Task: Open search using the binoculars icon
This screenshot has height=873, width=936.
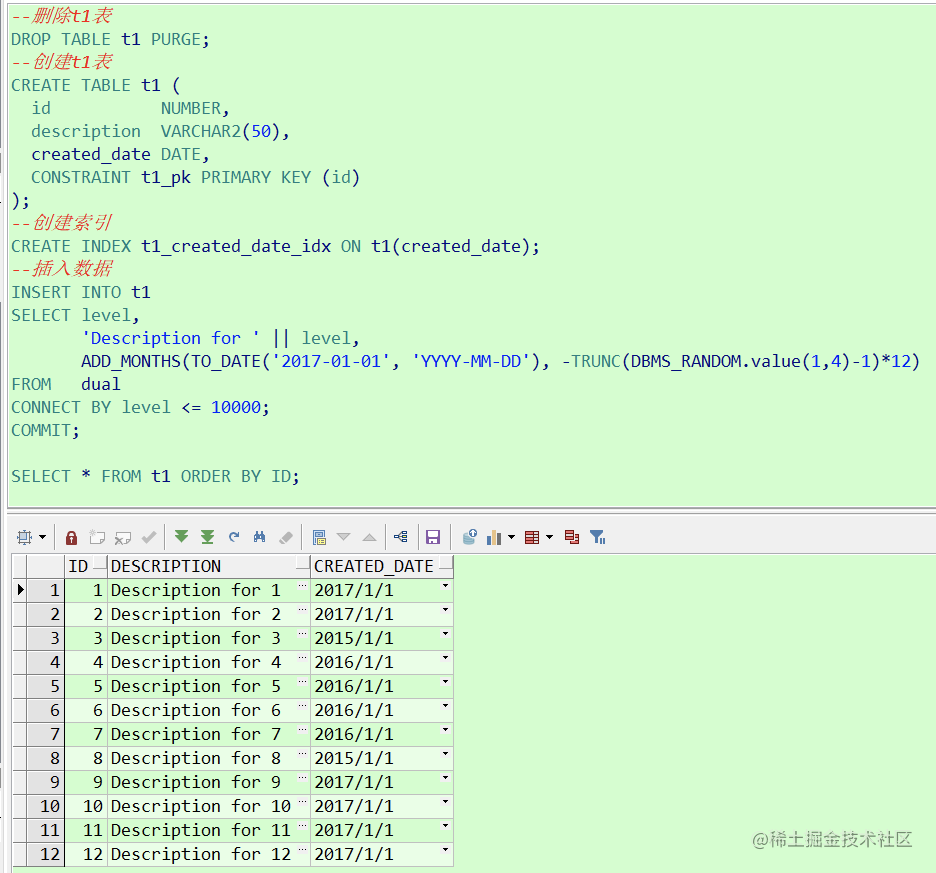Action: point(259,537)
